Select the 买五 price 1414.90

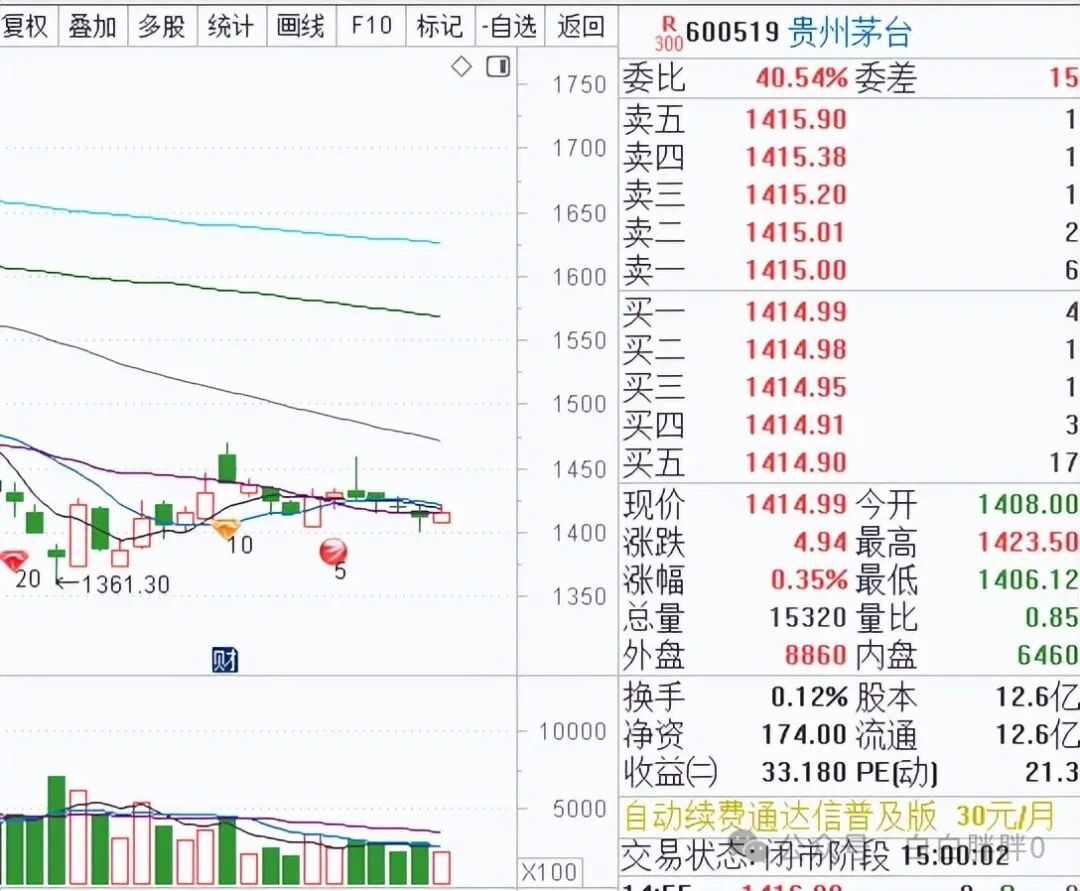click(796, 462)
